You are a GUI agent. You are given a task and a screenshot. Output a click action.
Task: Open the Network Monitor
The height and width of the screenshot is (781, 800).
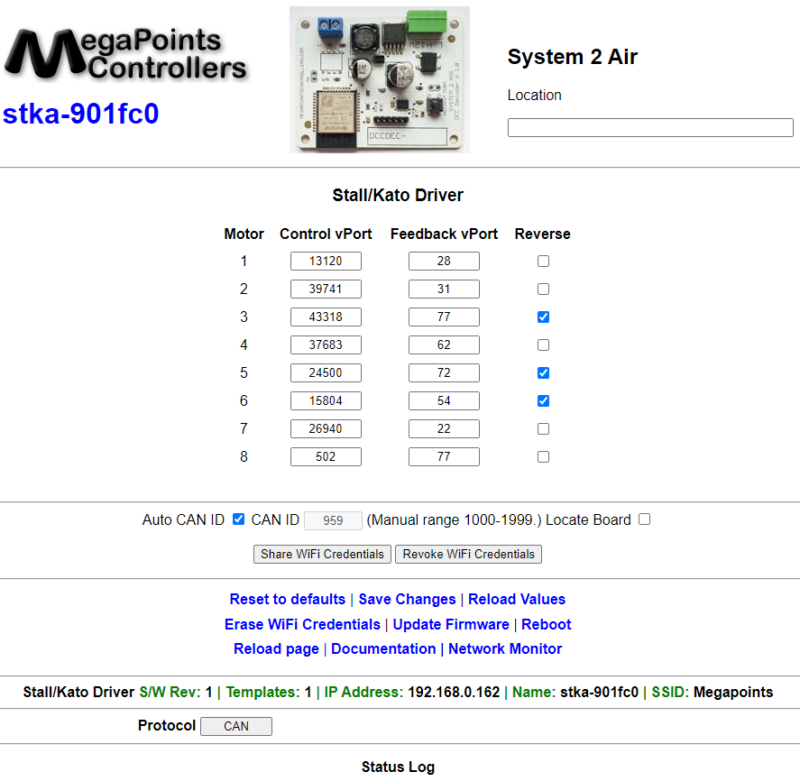pos(504,649)
